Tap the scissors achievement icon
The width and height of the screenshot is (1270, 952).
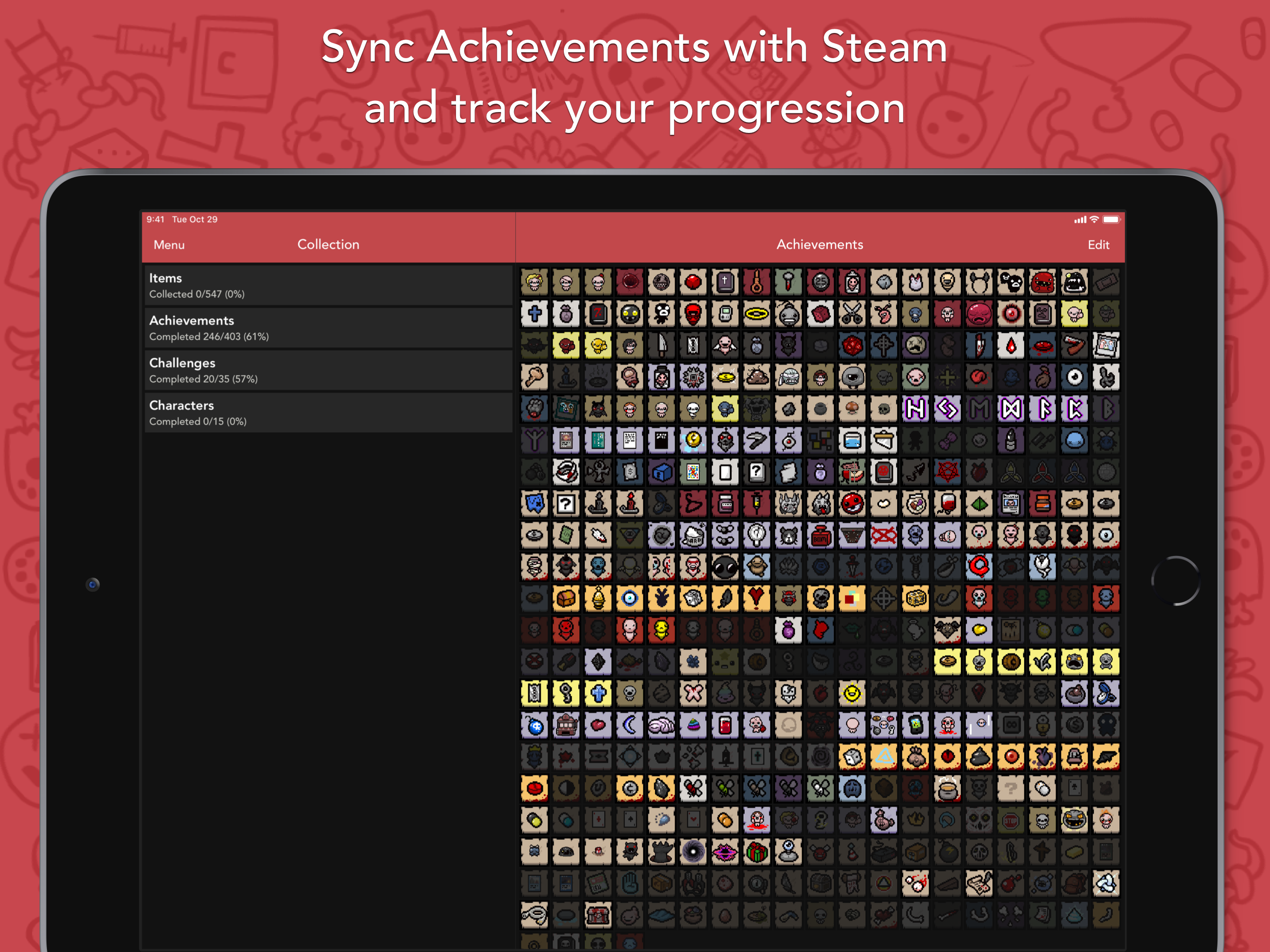click(852, 314)
